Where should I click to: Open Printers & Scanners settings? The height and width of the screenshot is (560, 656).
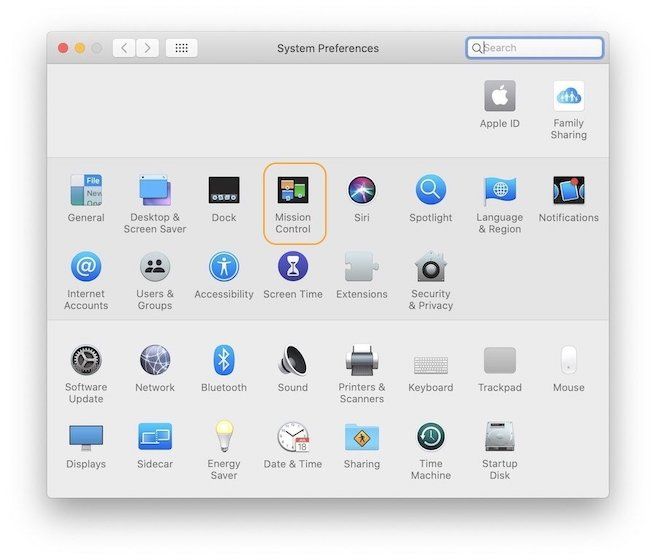pos(362,361)
